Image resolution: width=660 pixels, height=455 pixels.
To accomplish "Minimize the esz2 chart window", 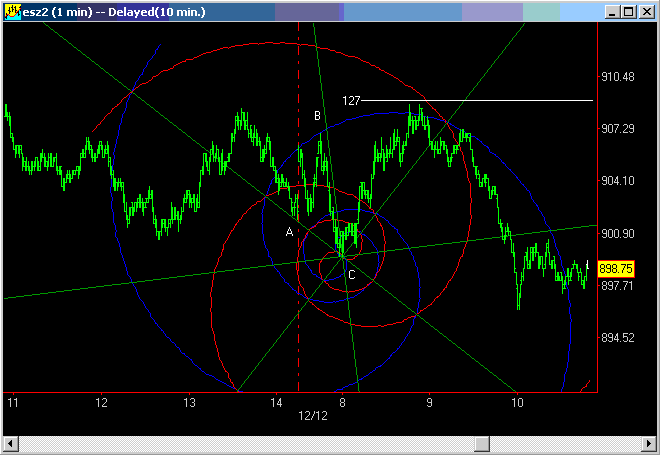I will click(x=612, y=12).
